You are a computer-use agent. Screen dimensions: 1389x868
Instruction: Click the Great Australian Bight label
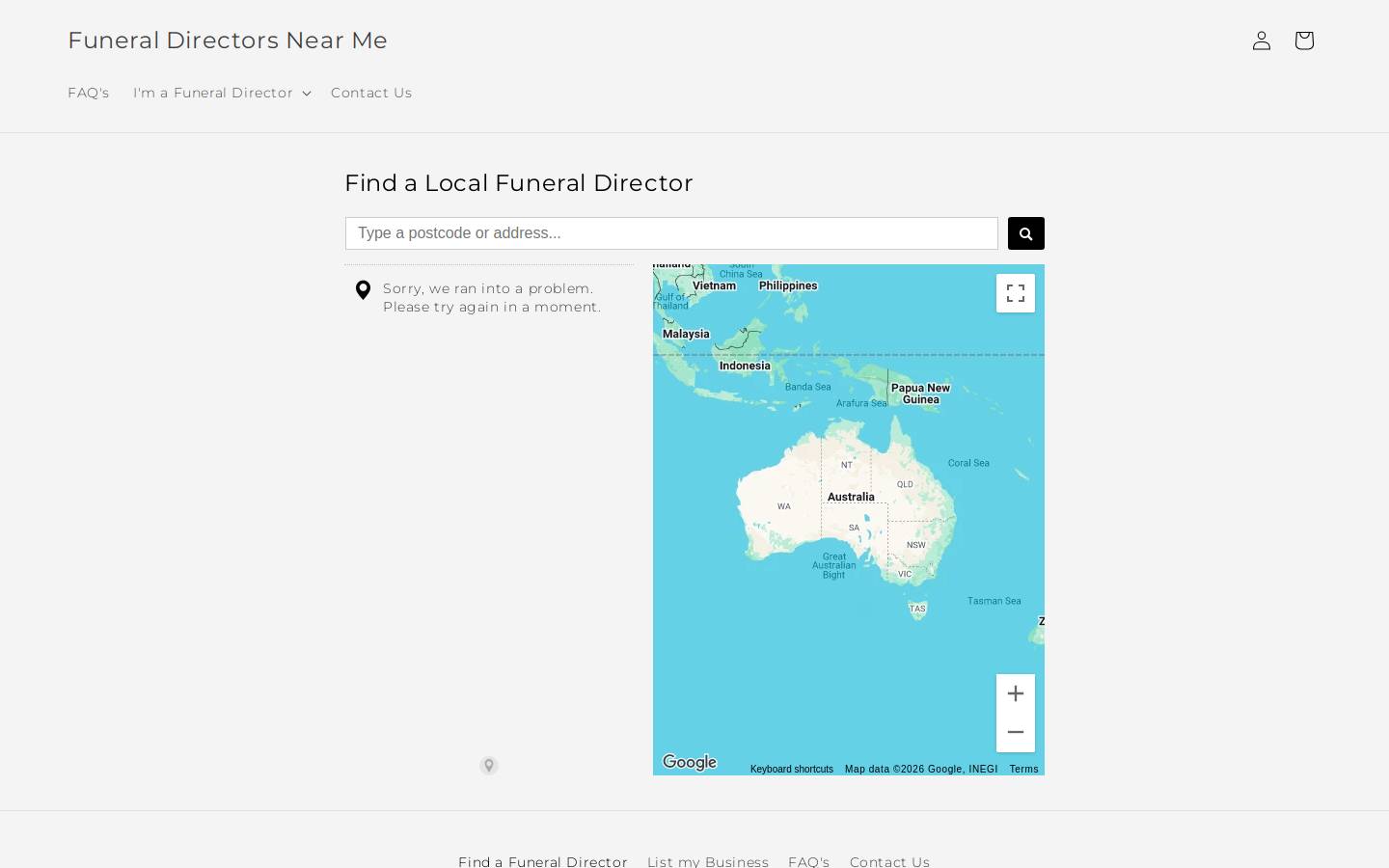click(x=834, y=565)
